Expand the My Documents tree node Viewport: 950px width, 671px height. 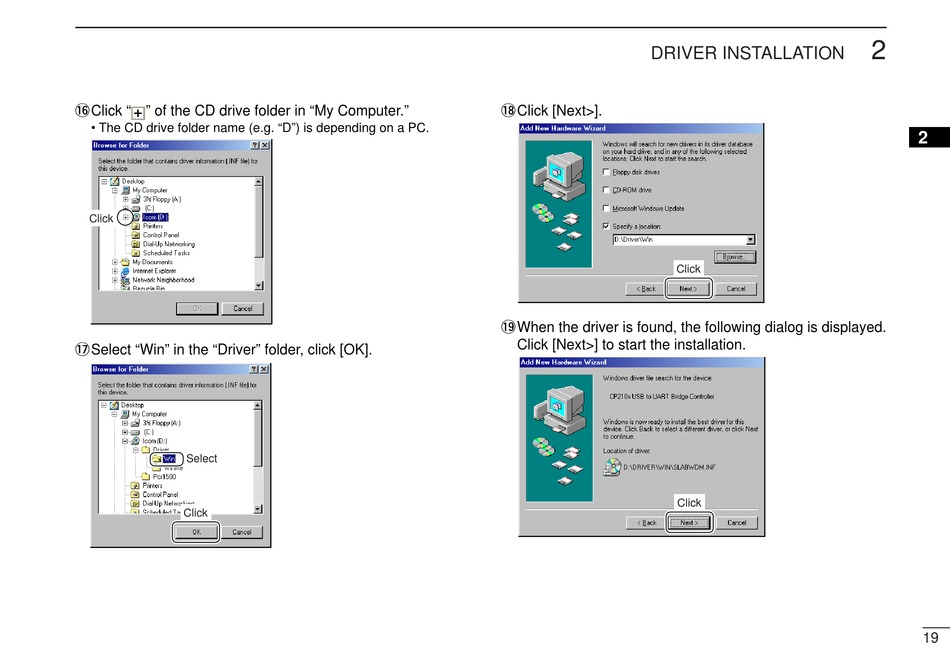pos(115,262)
